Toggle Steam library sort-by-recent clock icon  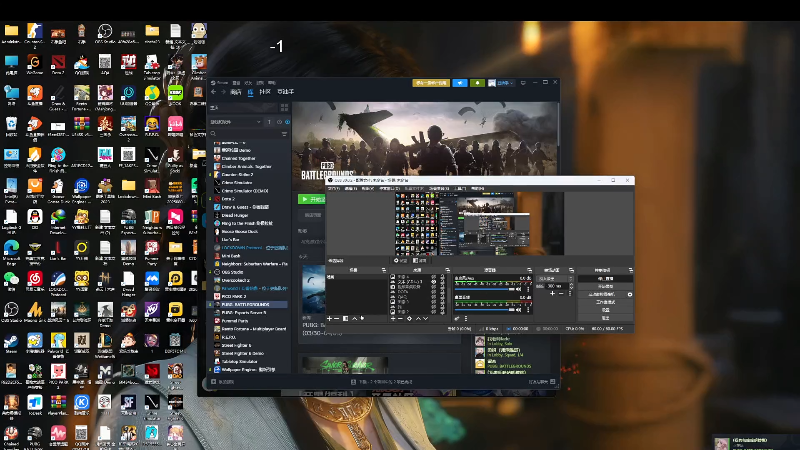(279, 122)
